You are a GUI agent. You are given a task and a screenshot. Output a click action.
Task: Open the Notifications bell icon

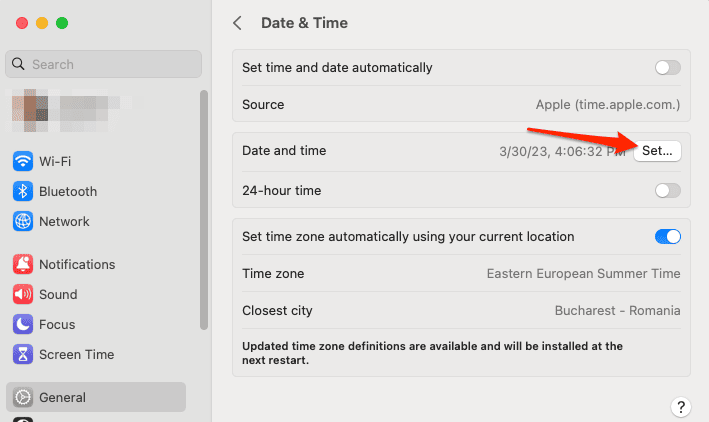[x=23, y=264]
